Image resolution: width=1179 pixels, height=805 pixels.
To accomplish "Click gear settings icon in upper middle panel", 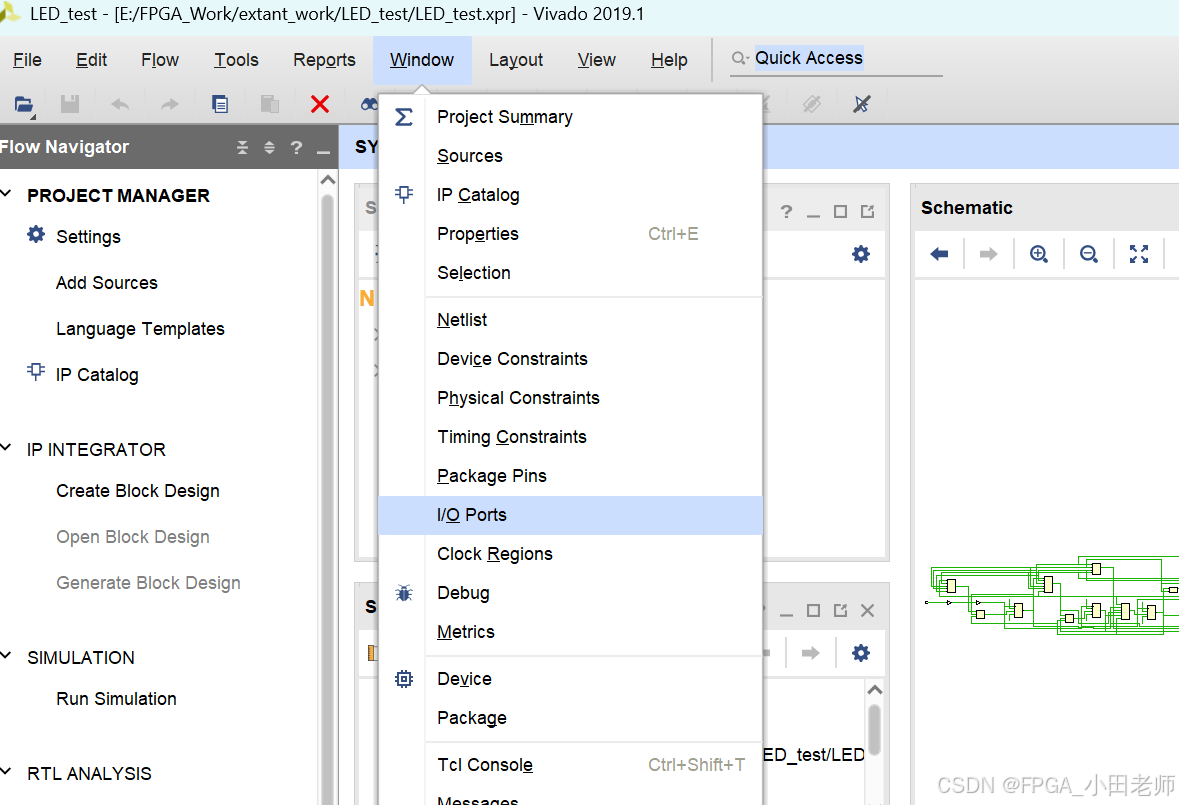I will point(861,254).
